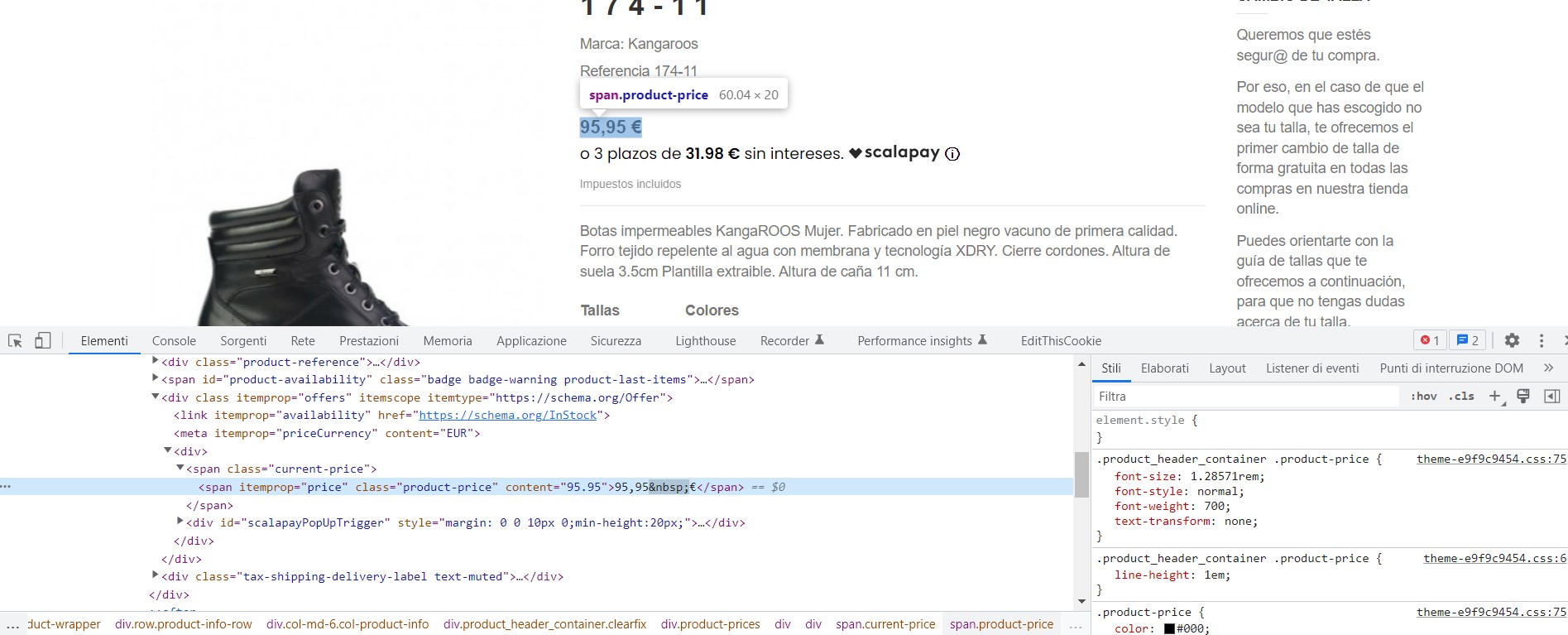Open the Prestazioni tab
The height and width of the screenshot is (635, 1568).
point(369,341)
